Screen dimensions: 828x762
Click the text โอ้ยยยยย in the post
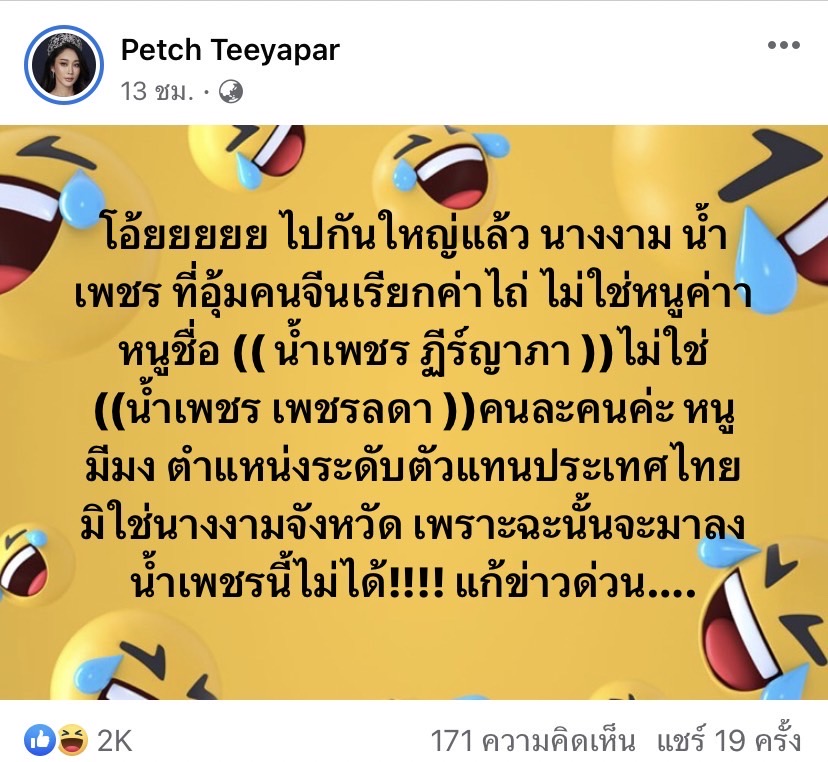point(184,234)
